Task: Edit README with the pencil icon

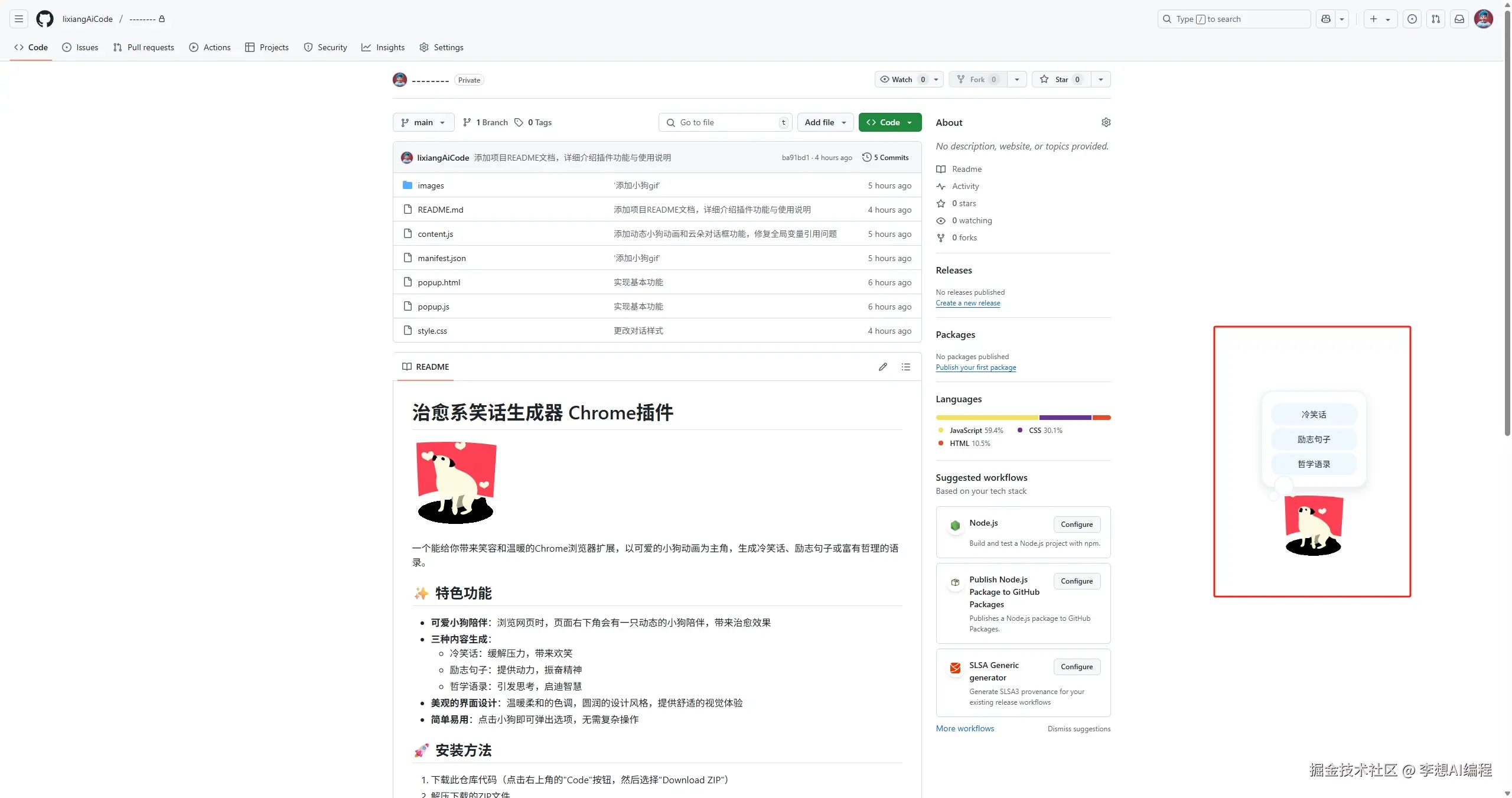Action: (882, 367)
